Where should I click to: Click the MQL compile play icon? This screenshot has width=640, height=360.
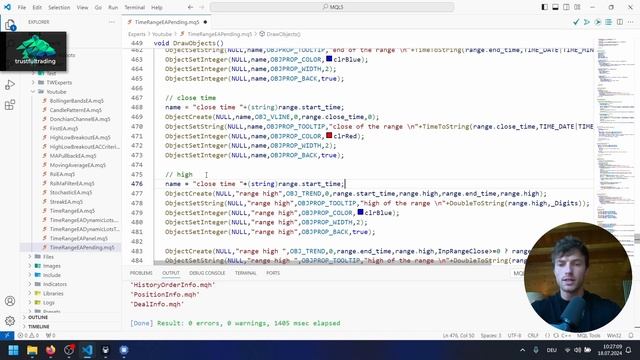click(x=587, y=22)
